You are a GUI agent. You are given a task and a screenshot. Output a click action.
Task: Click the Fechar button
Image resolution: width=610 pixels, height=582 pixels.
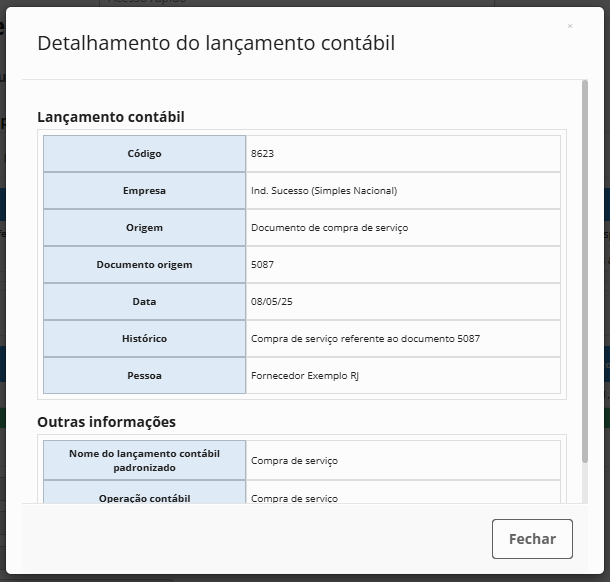click(532, 539)
